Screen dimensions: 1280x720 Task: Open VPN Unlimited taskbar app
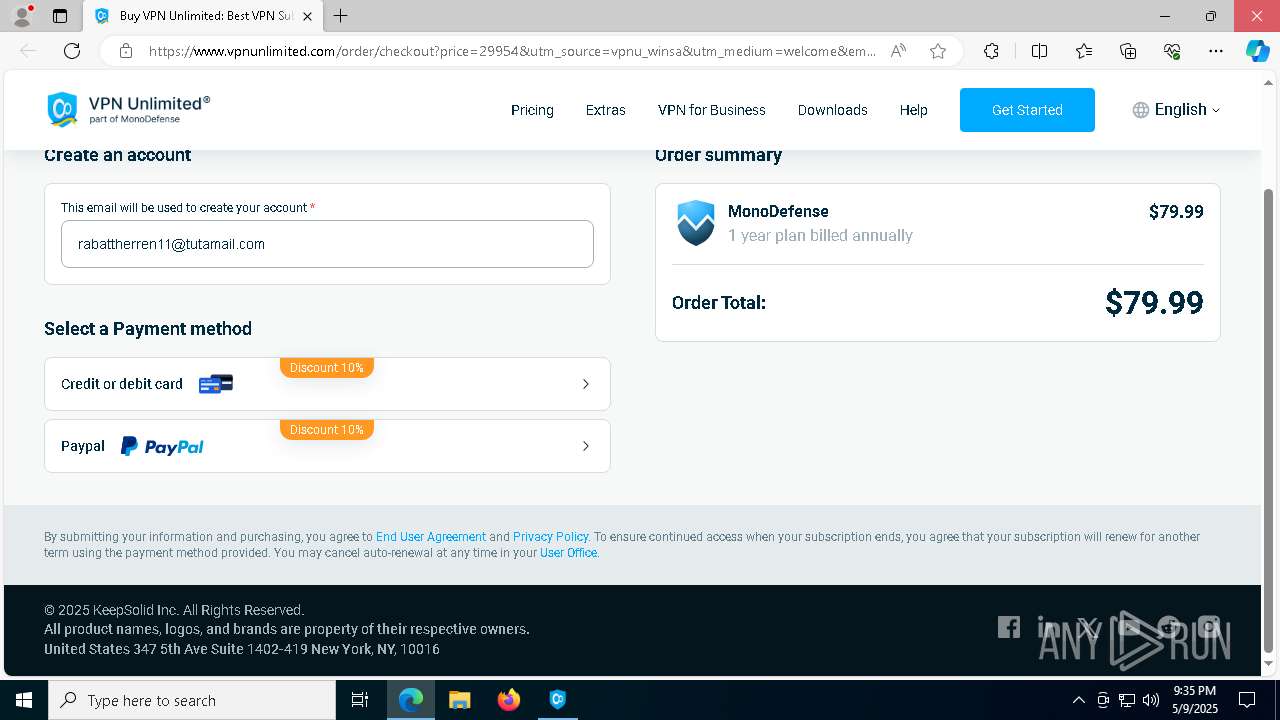(558, 700)
